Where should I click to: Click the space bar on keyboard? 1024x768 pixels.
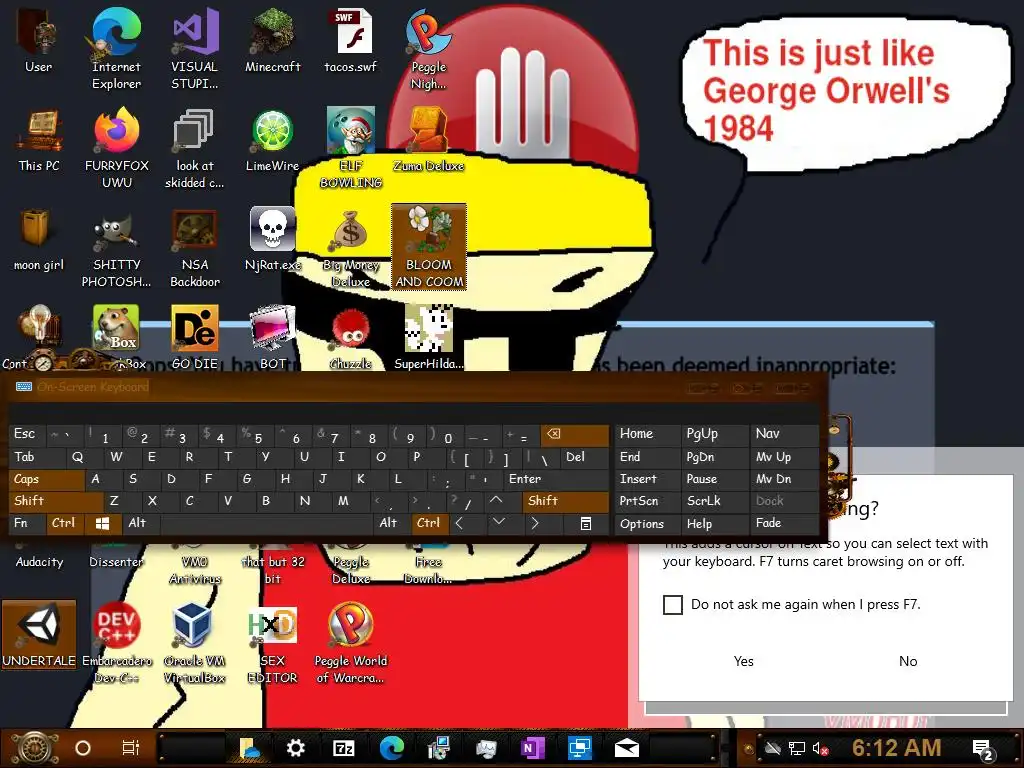tap(268, 523)
